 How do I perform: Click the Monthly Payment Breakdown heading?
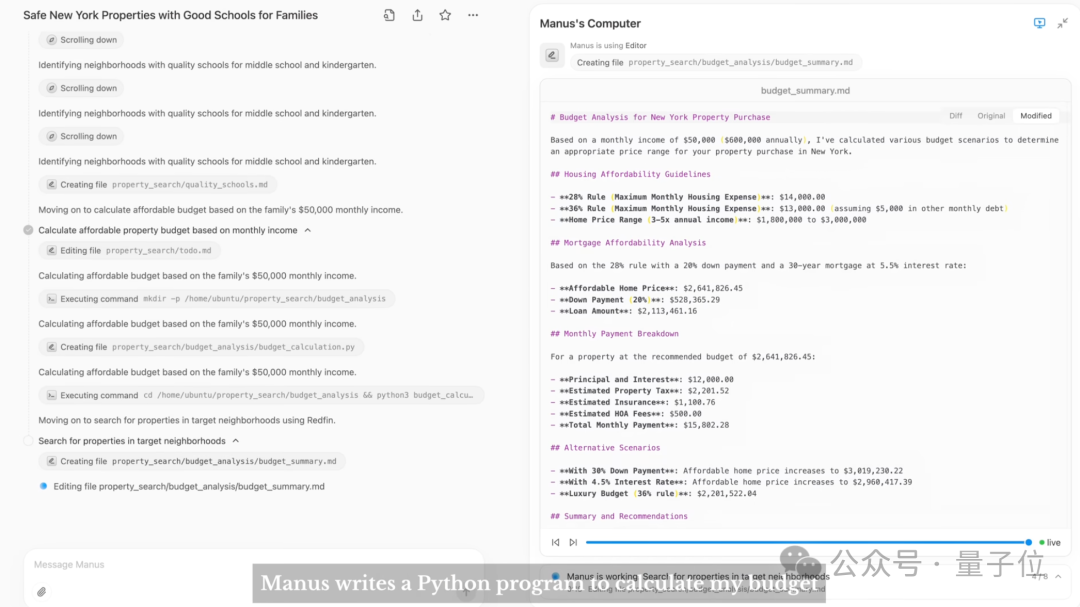[614, 333]
